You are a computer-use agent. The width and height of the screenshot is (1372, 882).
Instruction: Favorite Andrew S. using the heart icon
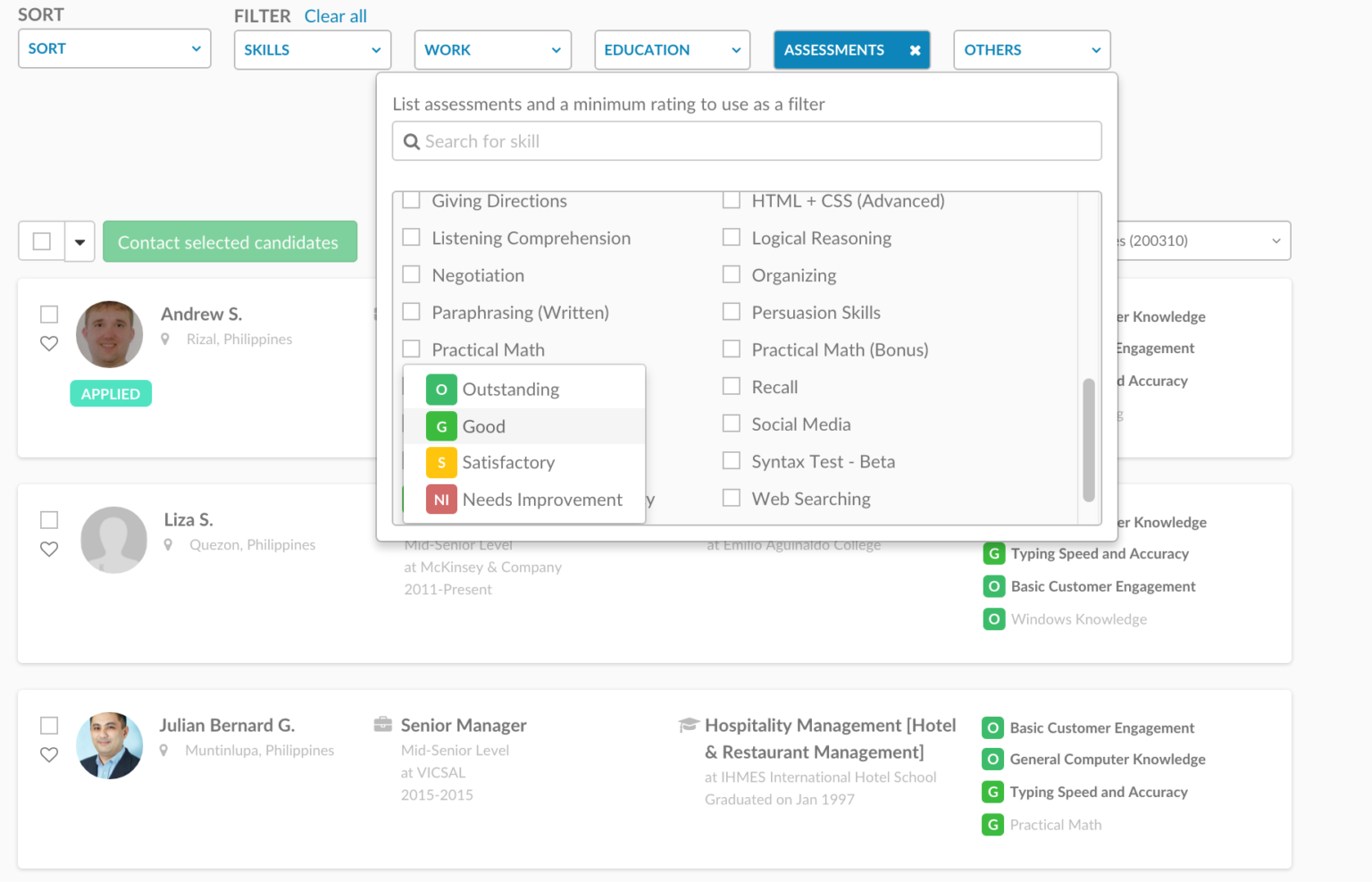[49, 344]
